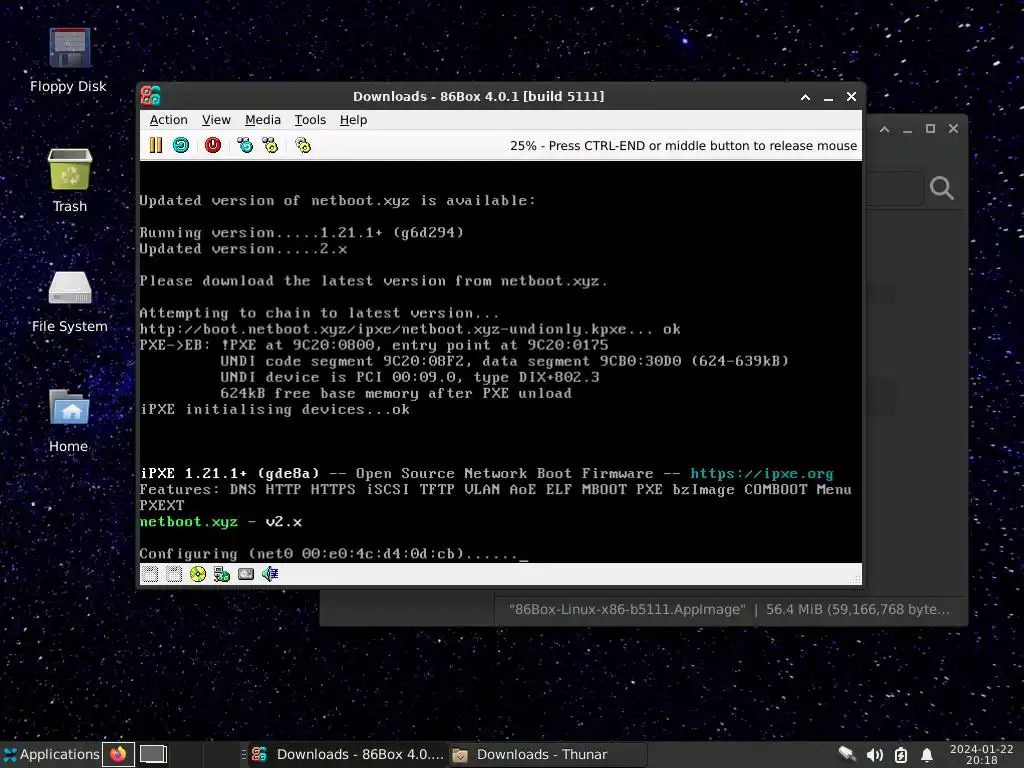Click the 'Running version.....1.21.1+ (g6d294)' line

click(302, 232)
